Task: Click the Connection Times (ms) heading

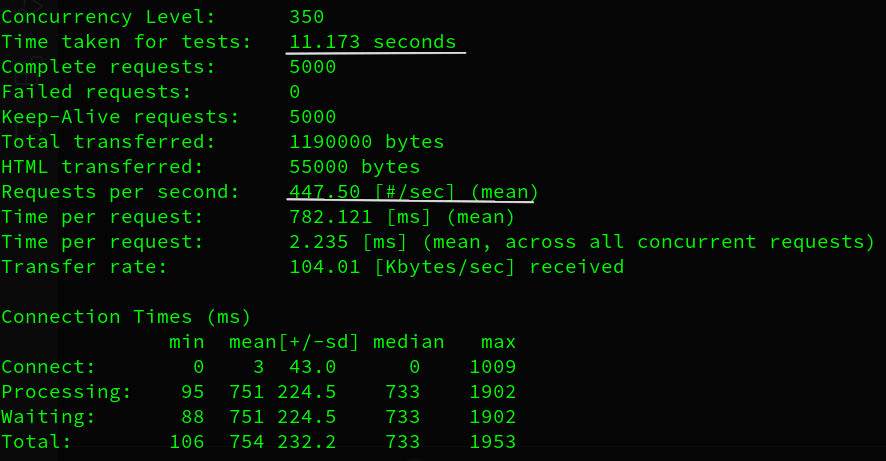Action: pyautogui.click(x=126, y=317)
